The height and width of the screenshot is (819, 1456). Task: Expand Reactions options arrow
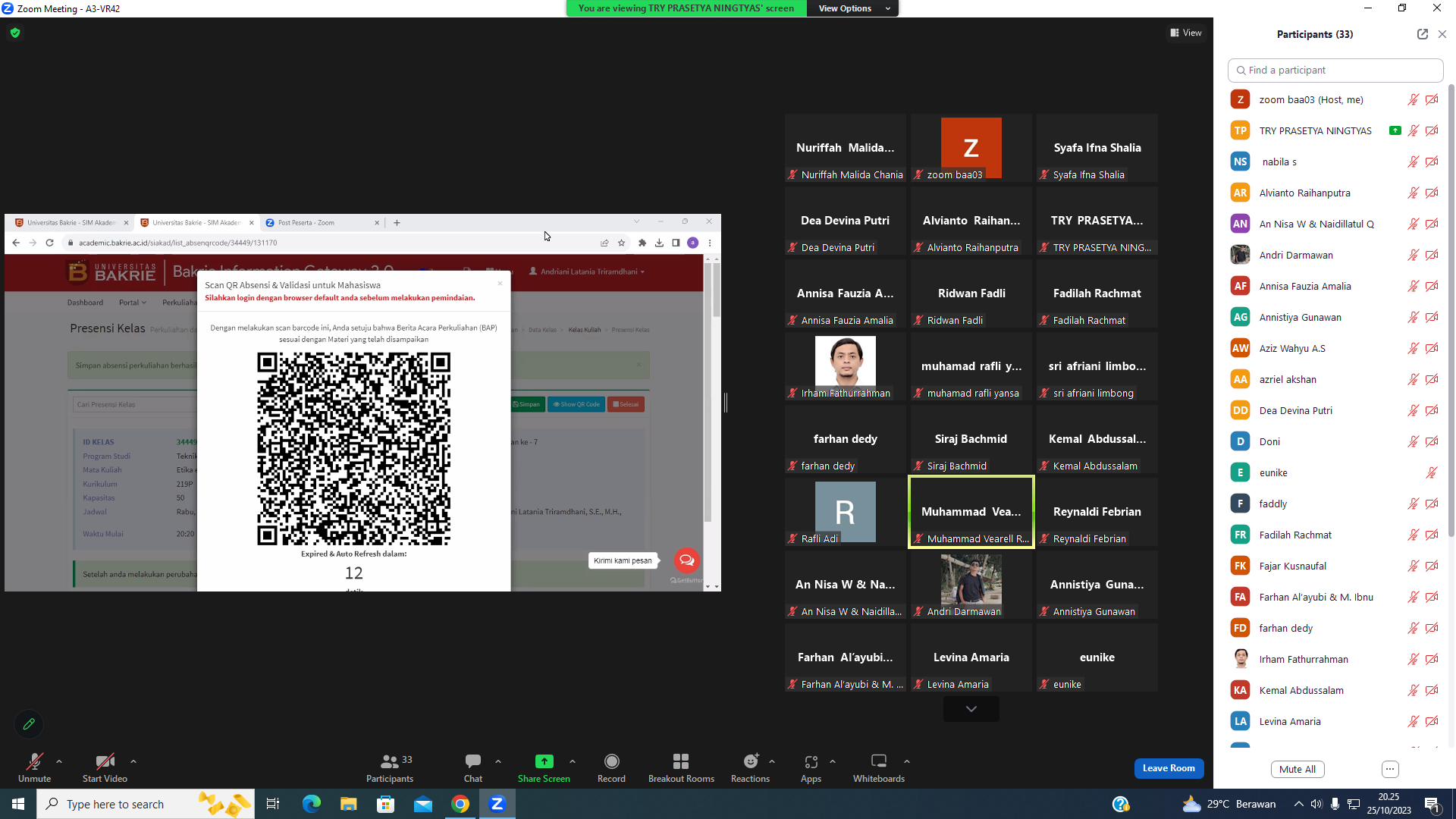772,761
